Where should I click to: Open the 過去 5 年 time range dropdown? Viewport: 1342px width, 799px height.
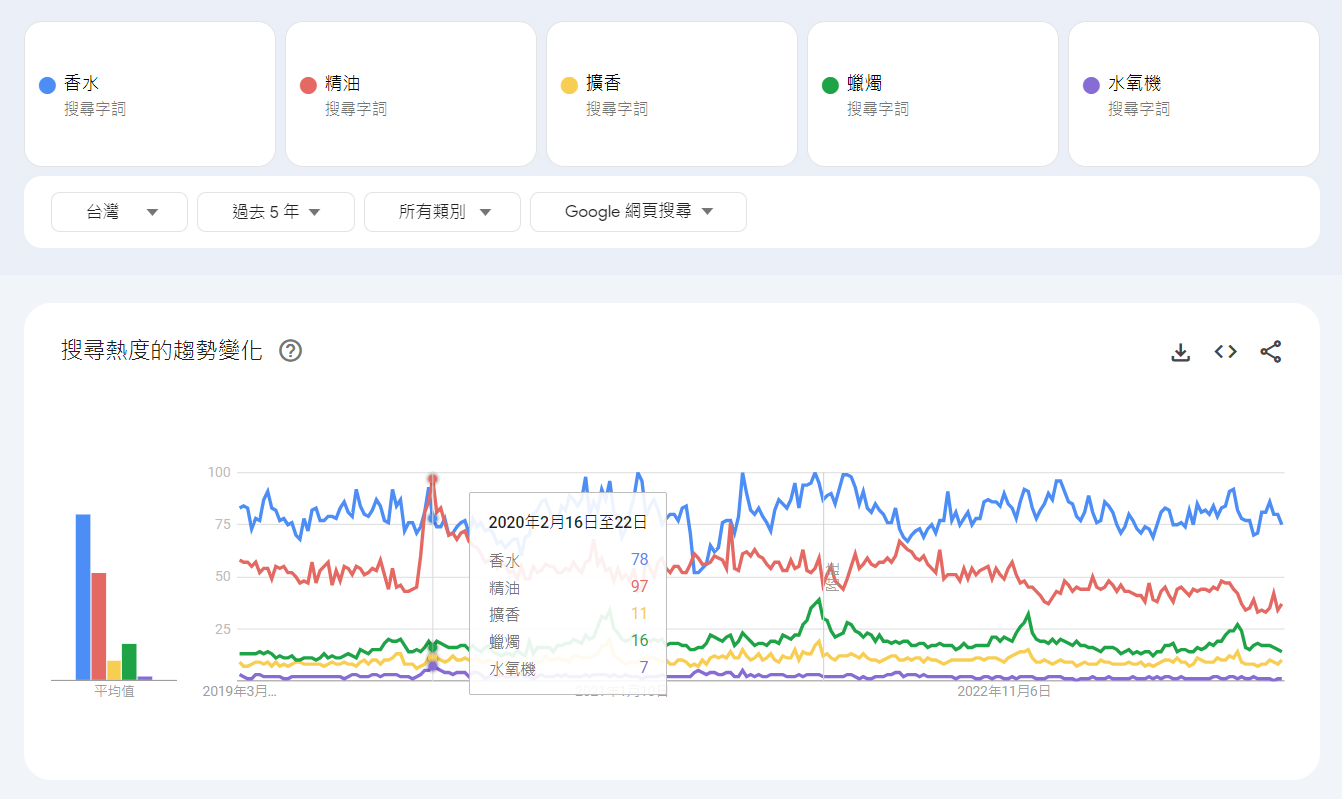coord(276,212)
